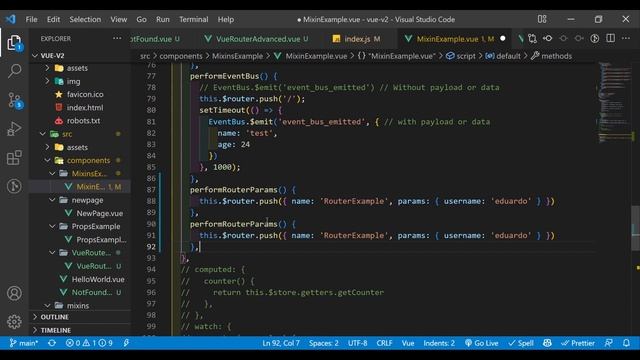640x360 pixels.
Task: Open the Explorer view in activity bar
Action: pos(14,42)
